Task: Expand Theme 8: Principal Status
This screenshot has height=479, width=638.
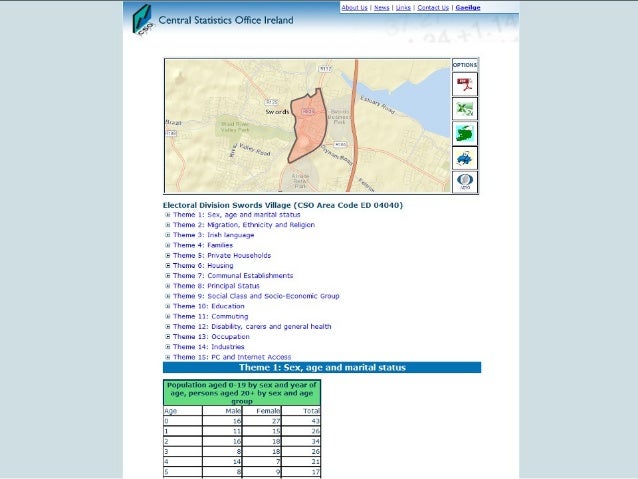Action: [x=168, y=286]
